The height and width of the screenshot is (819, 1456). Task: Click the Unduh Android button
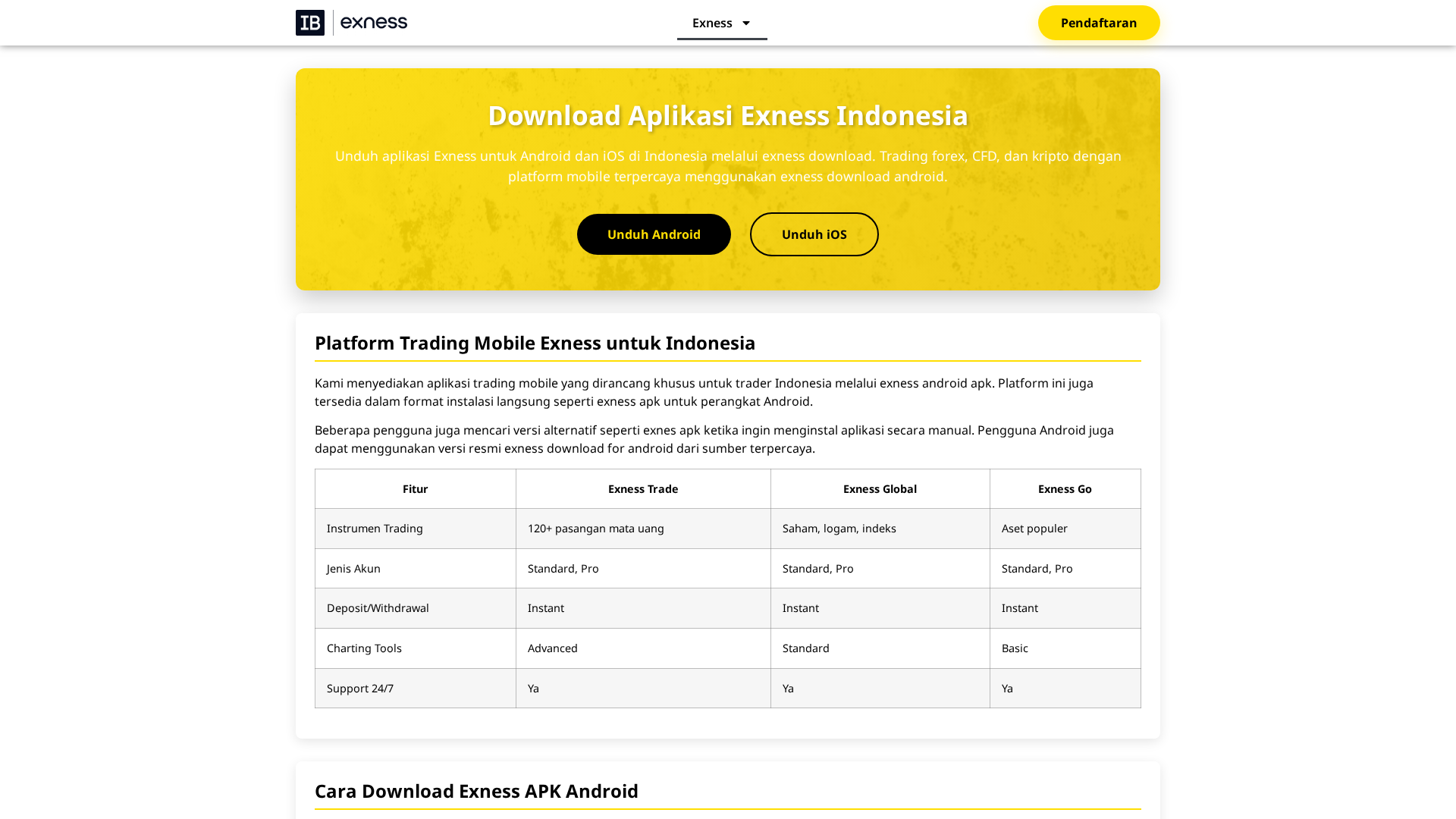pyautogui.click(x=653, y=234)
